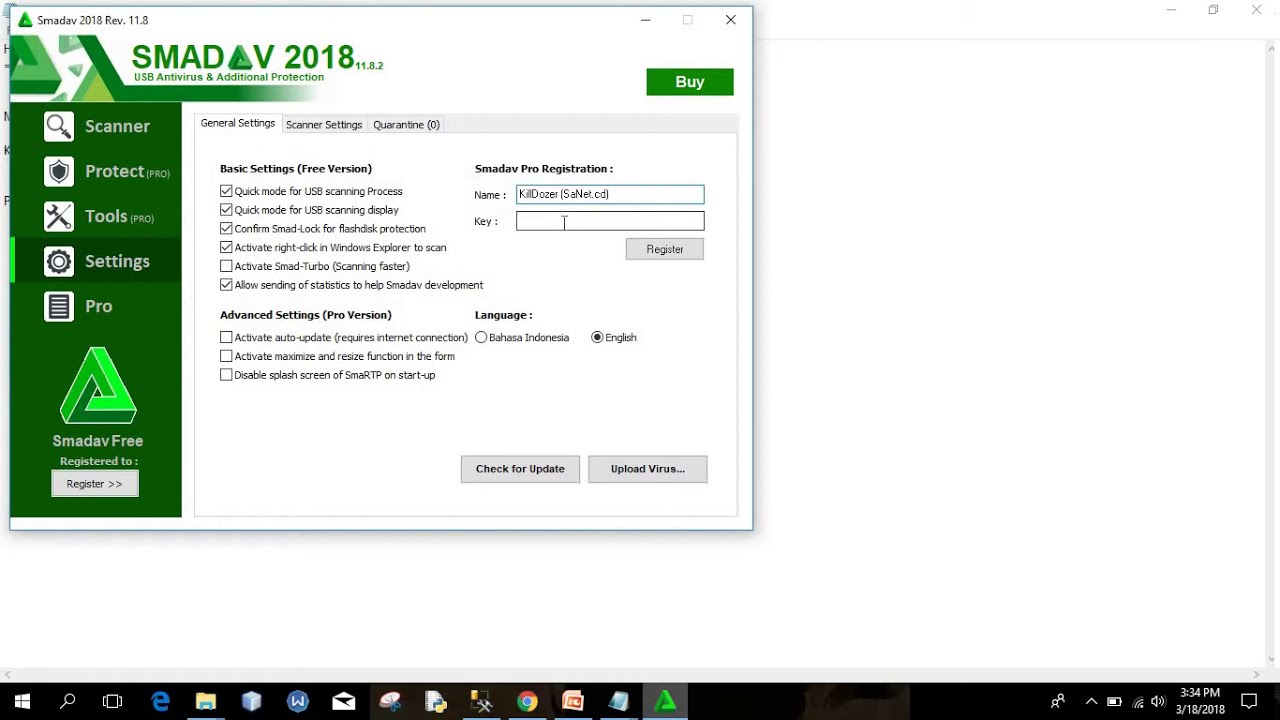Enable Disable splash screen of SmaRTP
Viewport: 1280px width, 720px height.
[x=226, y=375]
